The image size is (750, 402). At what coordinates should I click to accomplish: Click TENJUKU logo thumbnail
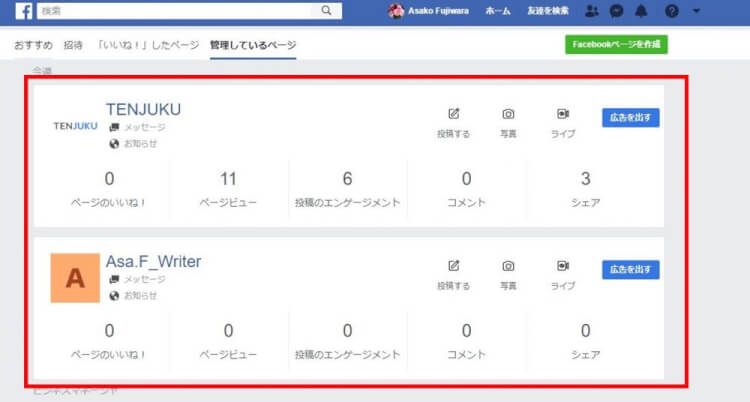point(76,126)
